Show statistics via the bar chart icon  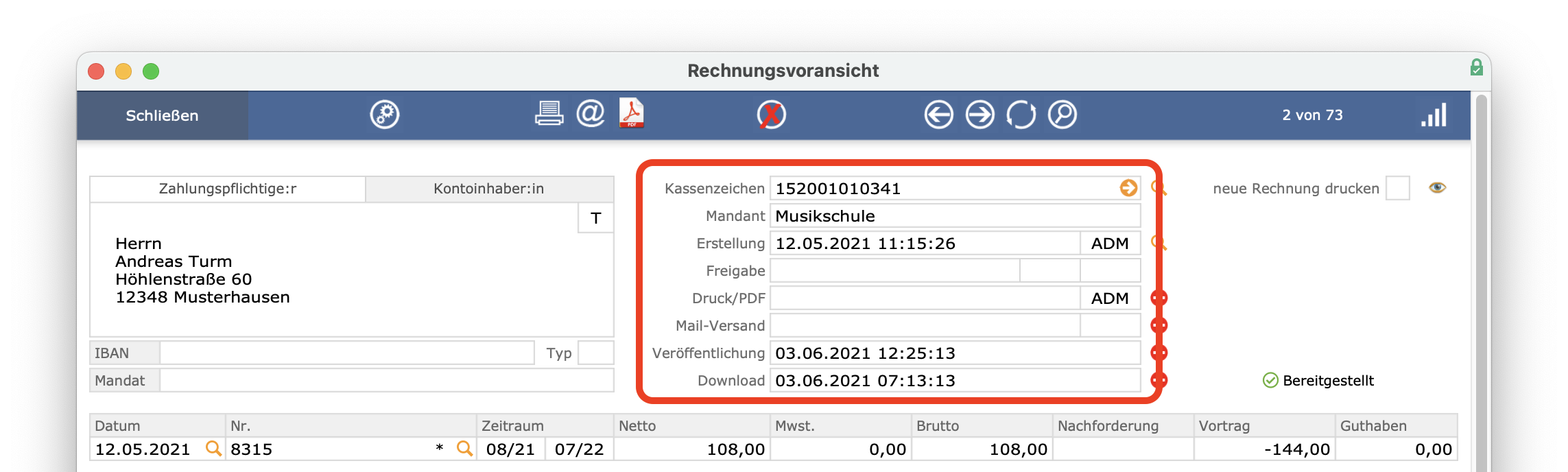pyautogui.click(x=1434, y=115)
